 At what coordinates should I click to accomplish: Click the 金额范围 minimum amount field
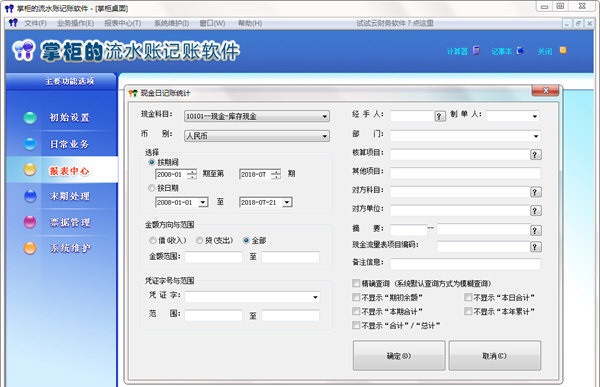214,257
